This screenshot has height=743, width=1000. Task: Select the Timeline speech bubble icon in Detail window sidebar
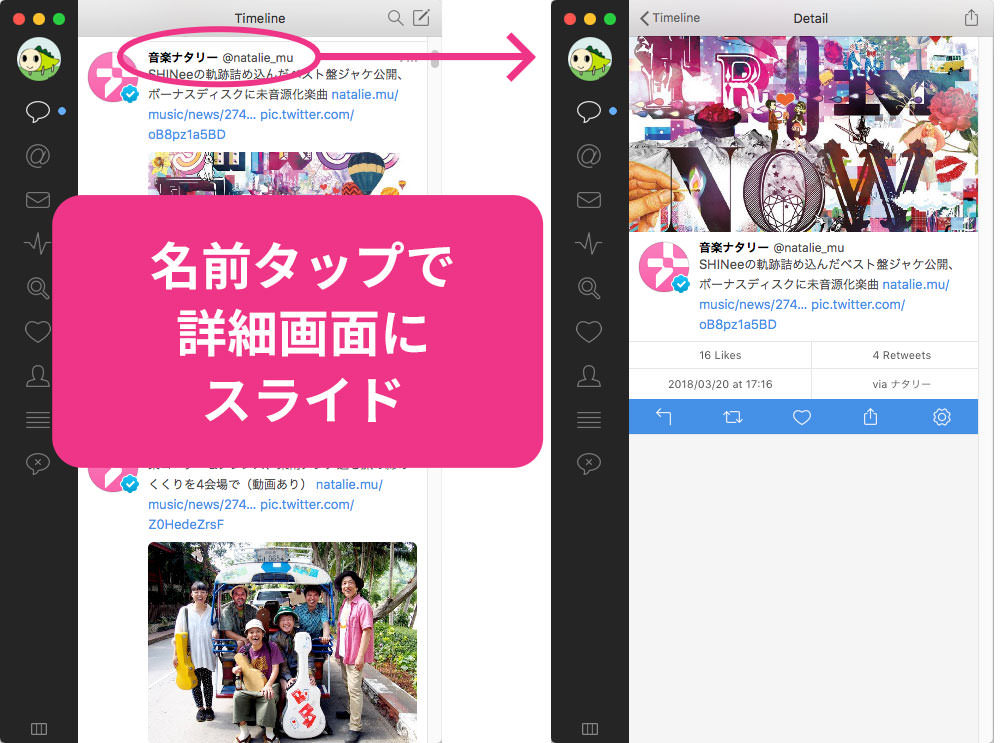click(589, 111)
